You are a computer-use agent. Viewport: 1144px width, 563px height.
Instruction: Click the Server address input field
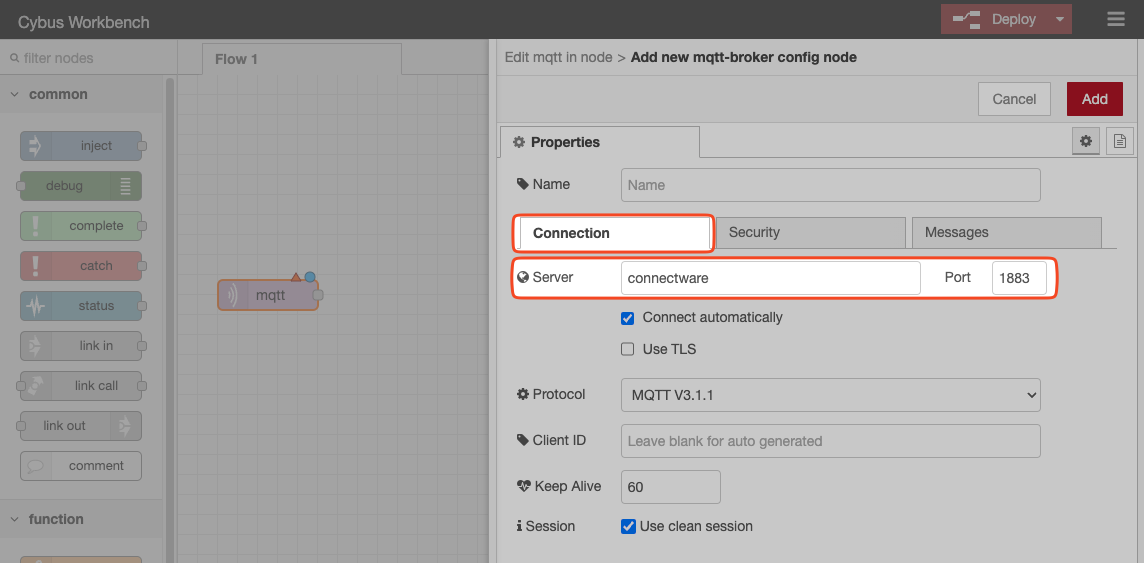[x=770, y=278]
